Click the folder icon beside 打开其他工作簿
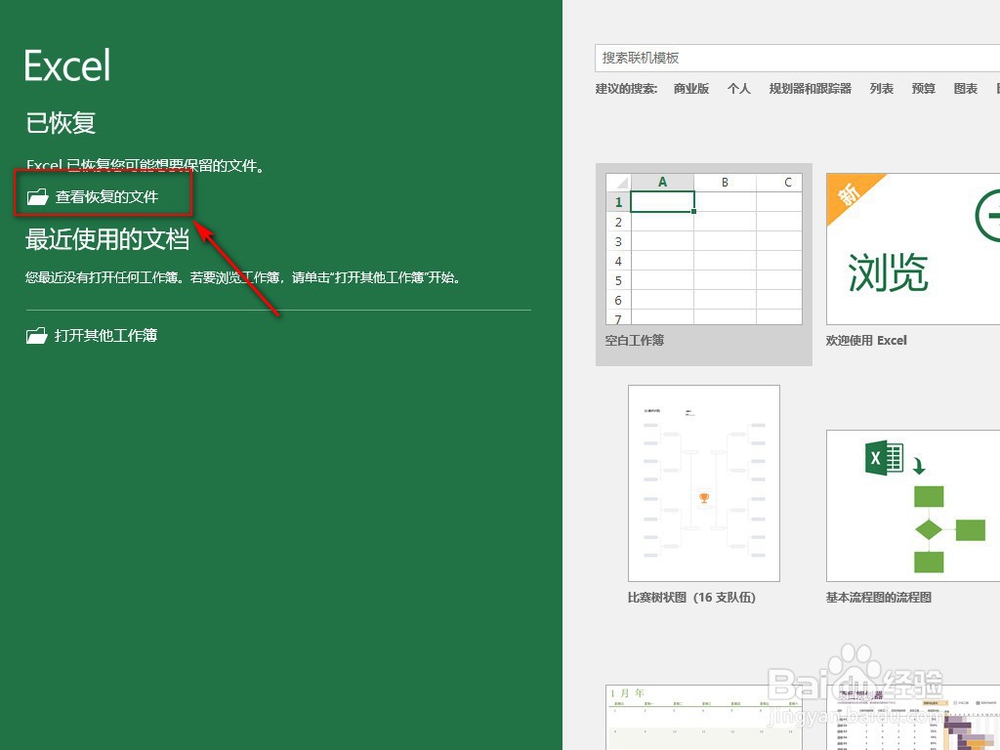1000x750 pixels. tap(37, 335)
